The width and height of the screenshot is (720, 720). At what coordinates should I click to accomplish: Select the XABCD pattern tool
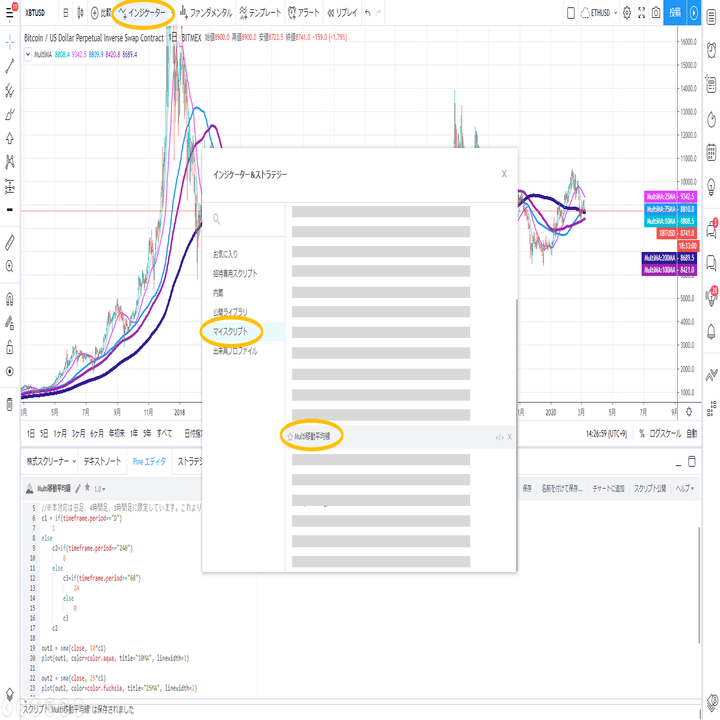[x=10, y=162]
